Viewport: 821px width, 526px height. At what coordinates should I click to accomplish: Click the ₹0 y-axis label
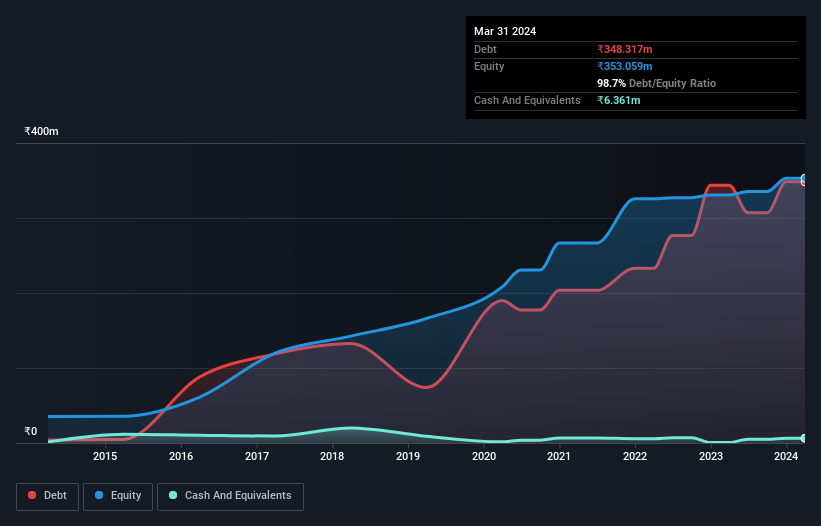click(x=31, y=431)
